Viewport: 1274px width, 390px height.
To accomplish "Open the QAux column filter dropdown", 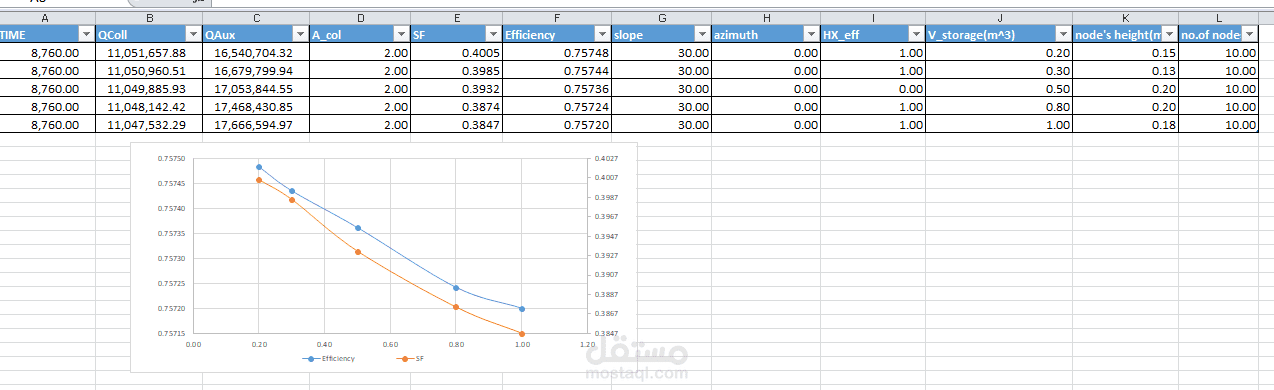I will (x=301, y=34).
